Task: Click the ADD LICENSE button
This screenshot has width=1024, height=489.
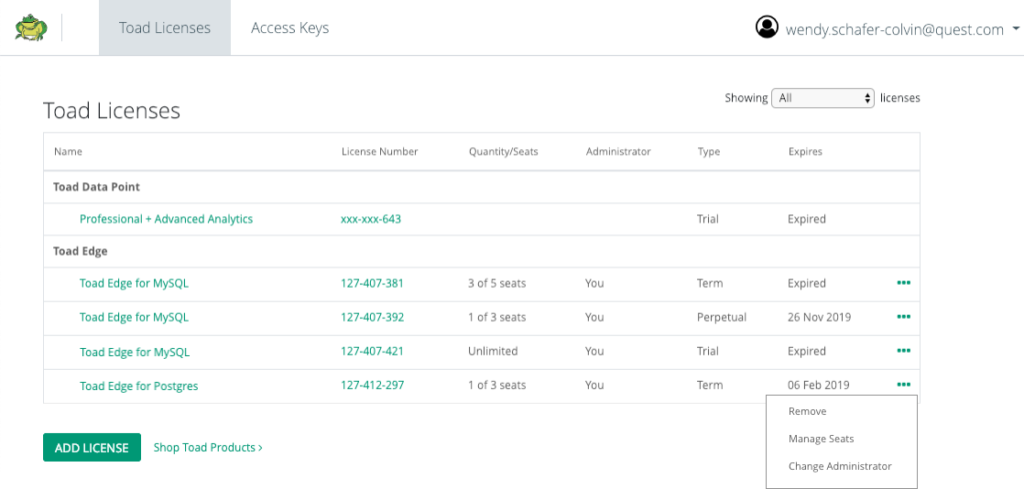Action: 92,447
